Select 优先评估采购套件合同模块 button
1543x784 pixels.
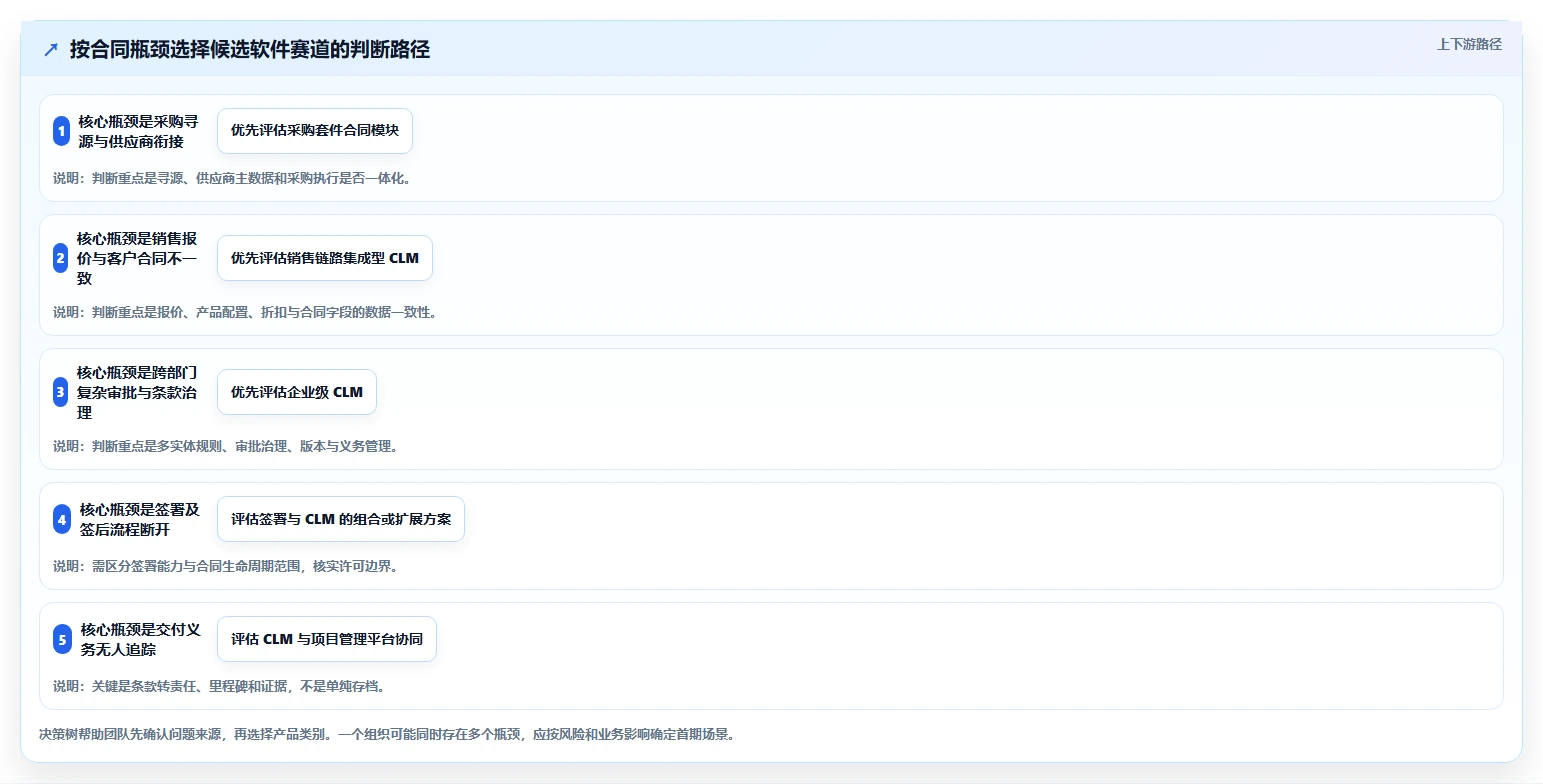[x=315, y=131]
